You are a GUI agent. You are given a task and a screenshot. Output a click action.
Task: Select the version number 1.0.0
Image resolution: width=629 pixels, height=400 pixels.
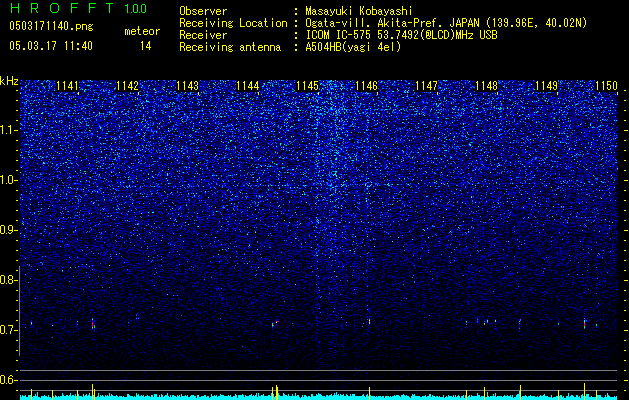[136, 9]
